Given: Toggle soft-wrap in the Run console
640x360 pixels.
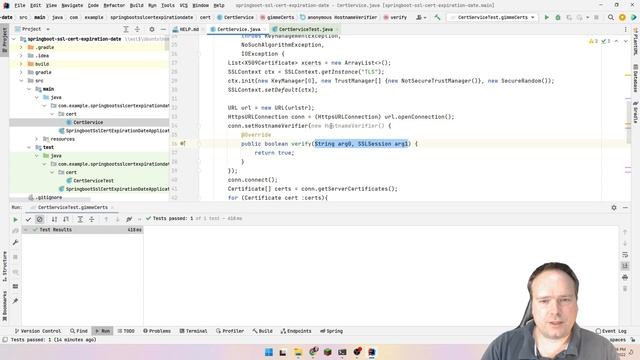Looking at the screenshot, I should coord(625,255).
